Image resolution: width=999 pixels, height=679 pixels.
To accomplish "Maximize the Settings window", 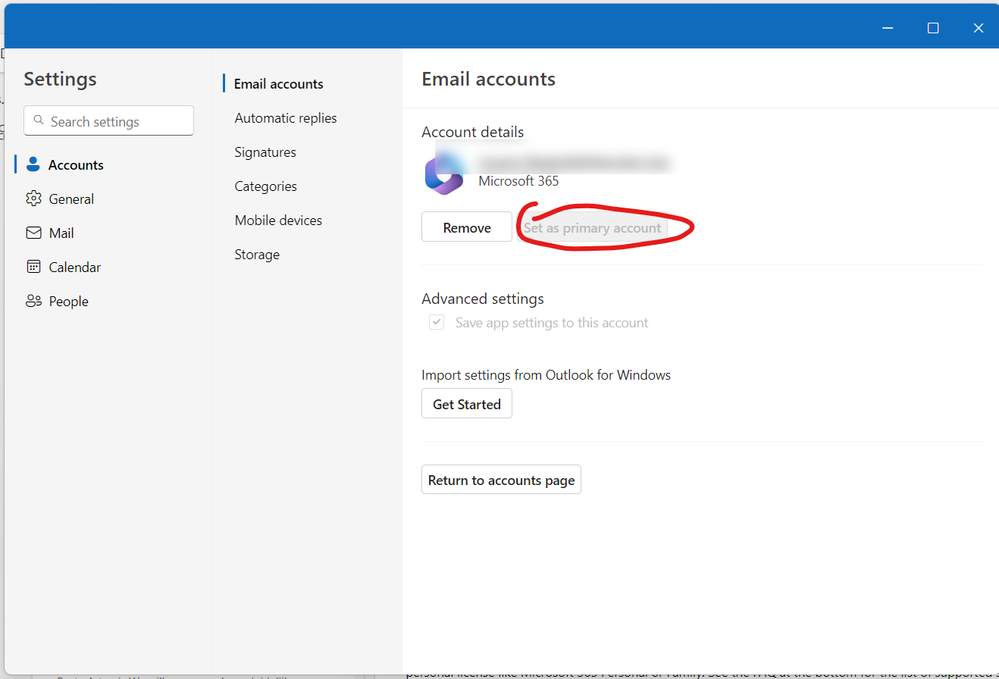I will tap(933, 28).
